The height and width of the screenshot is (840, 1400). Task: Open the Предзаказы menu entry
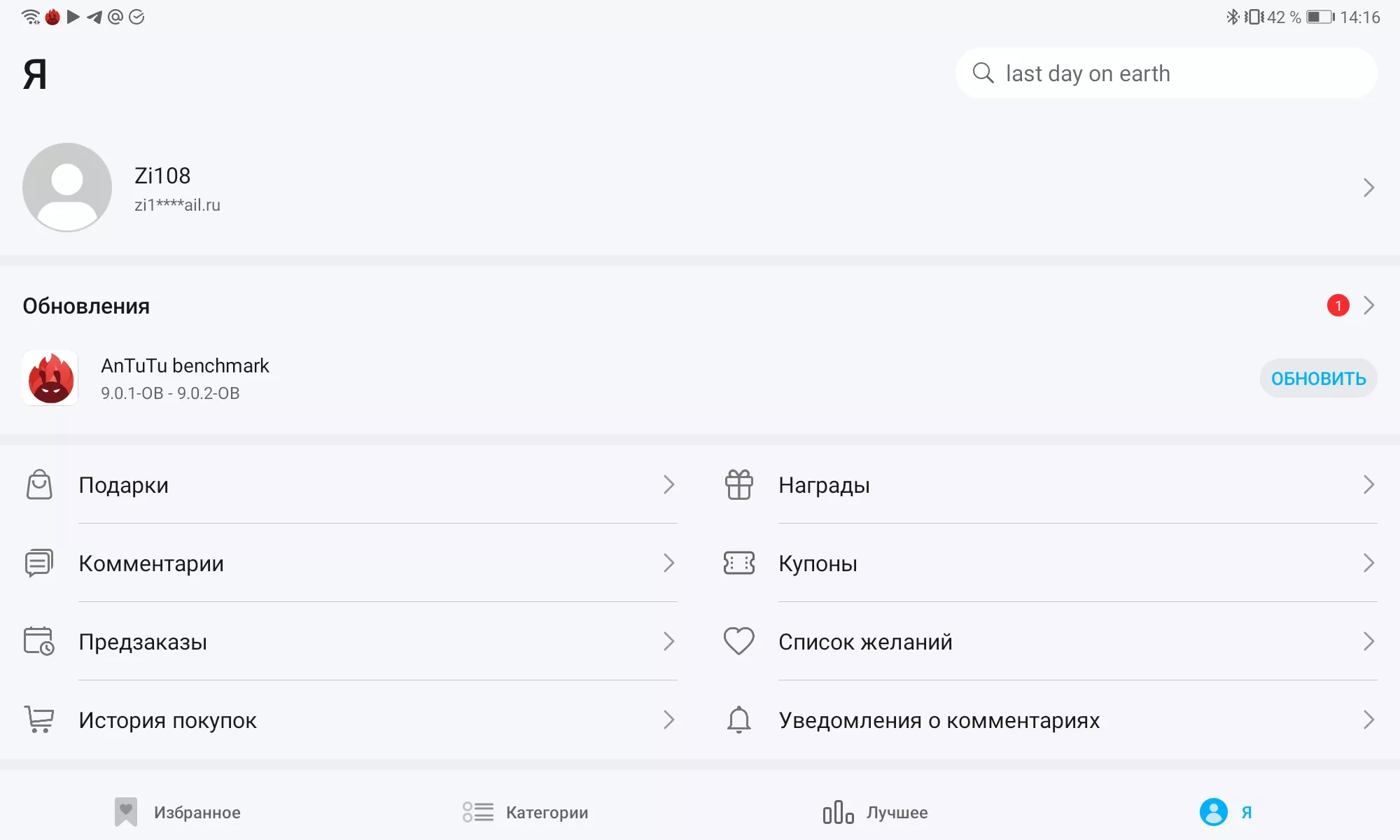coord(143,642)
